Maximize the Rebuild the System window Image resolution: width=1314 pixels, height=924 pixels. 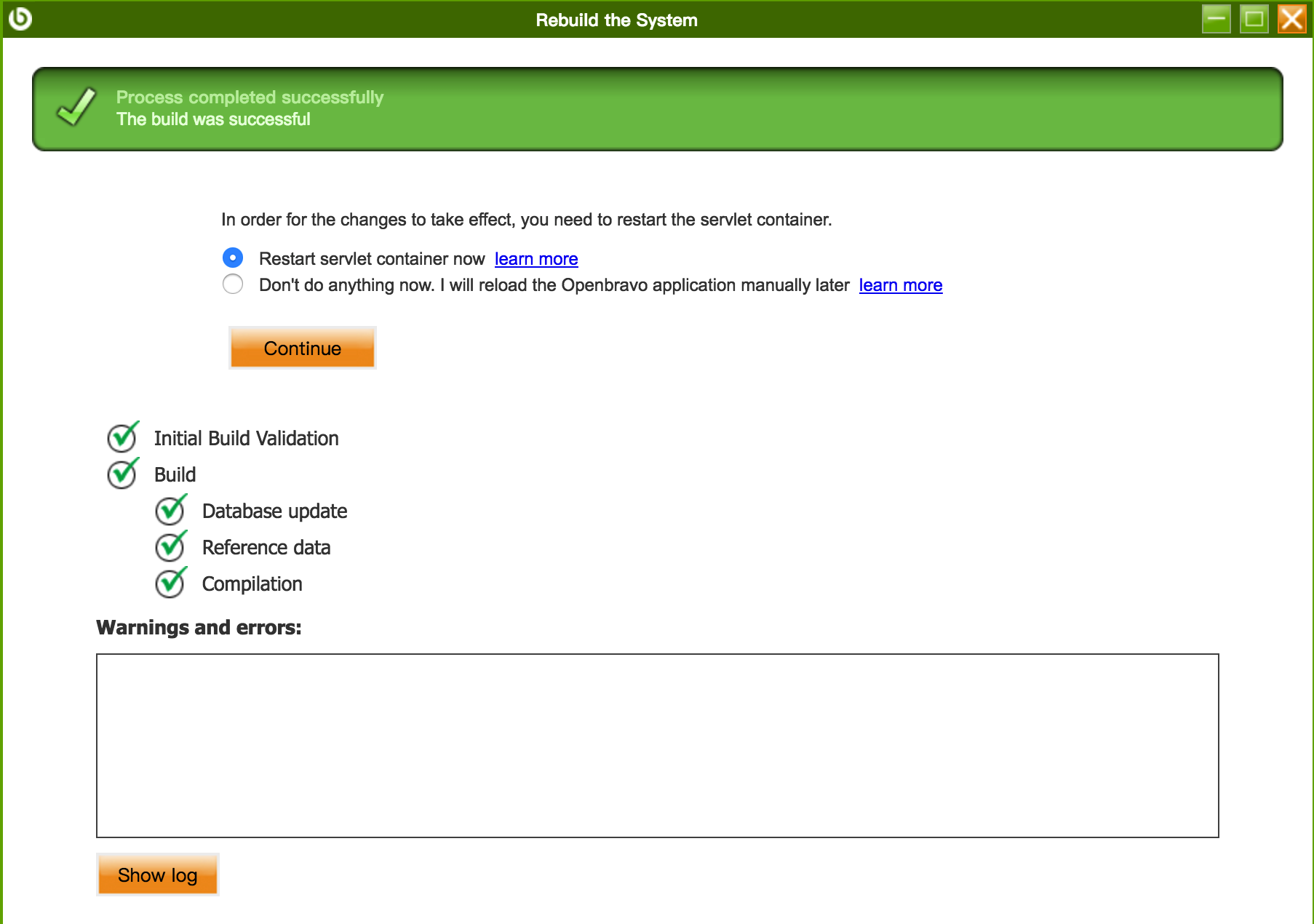point(1254,19)
